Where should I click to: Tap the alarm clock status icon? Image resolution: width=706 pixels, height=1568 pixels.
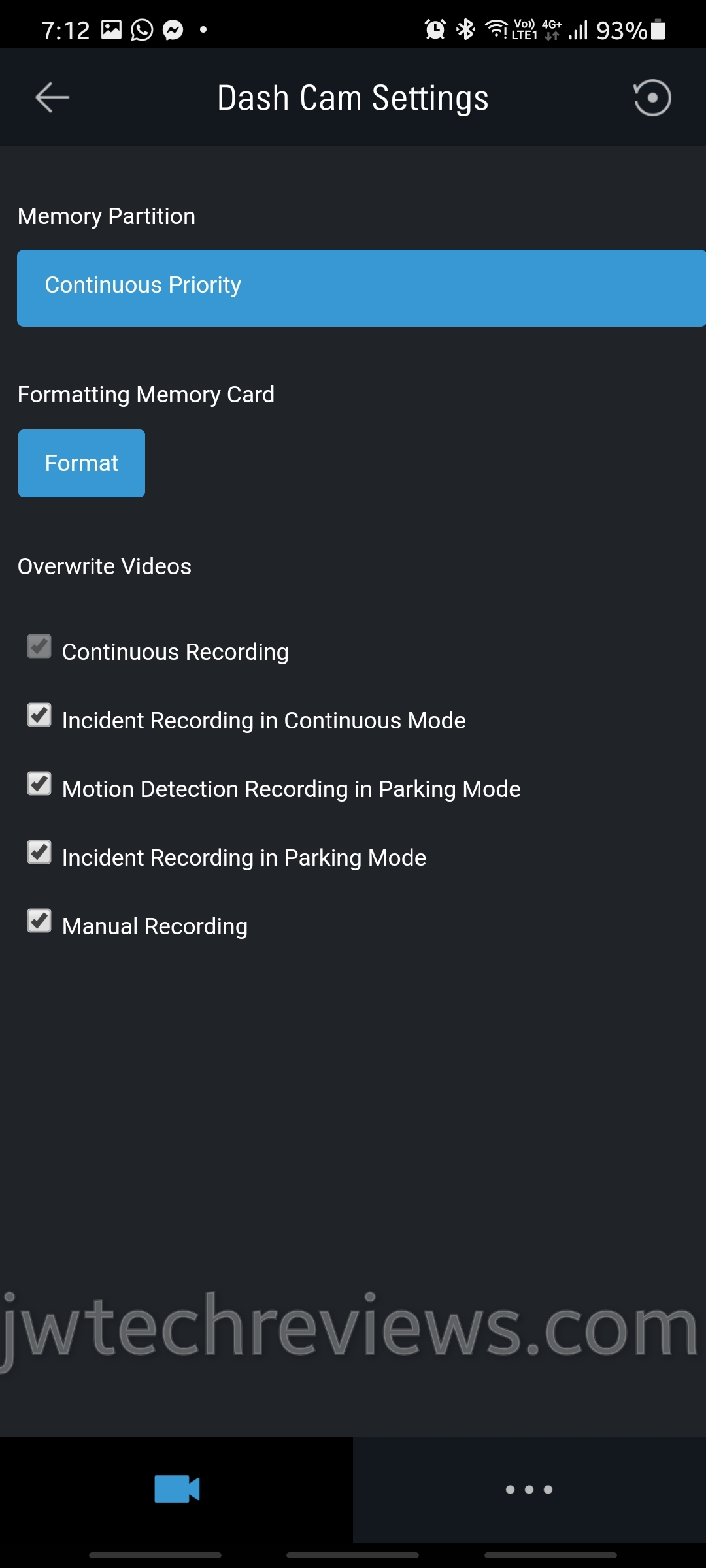point(435,29)
